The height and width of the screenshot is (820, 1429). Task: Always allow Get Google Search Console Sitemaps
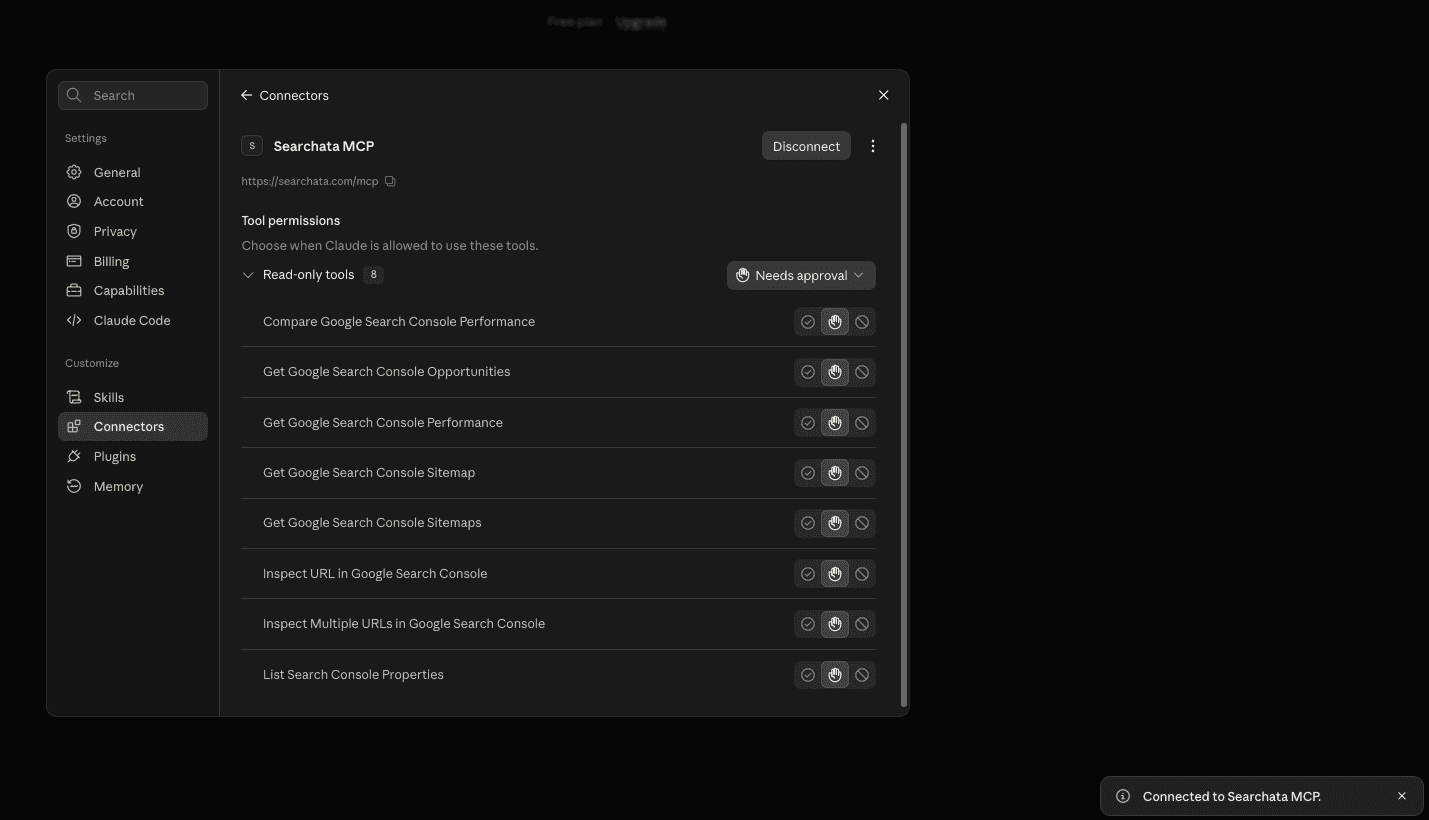coord(808,523)
